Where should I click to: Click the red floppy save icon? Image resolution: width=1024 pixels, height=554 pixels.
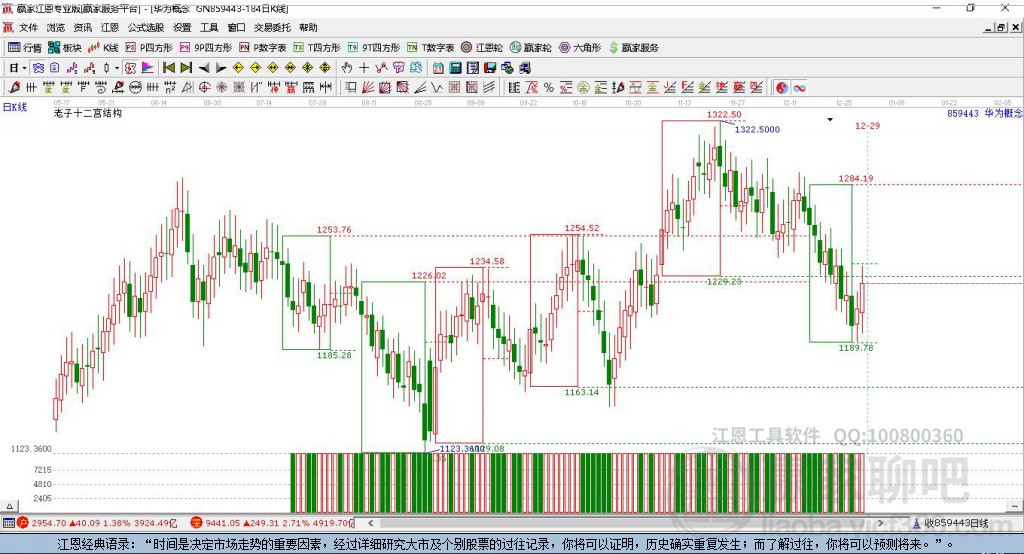click(490, 68)
